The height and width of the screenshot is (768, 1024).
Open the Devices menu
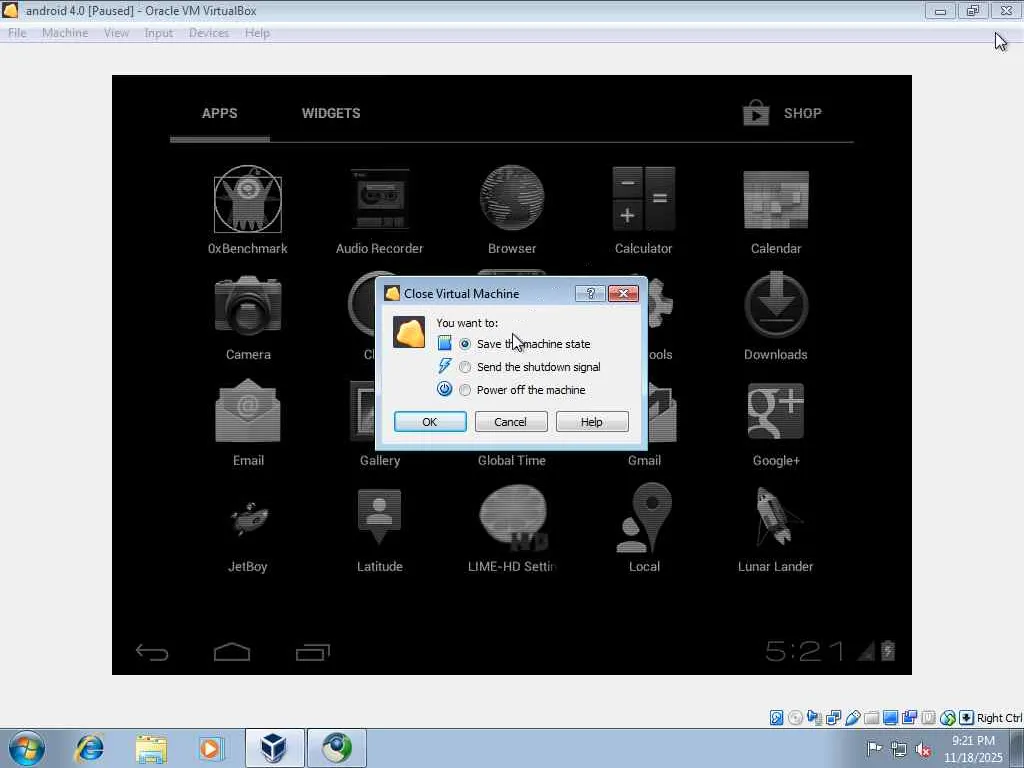[209, 33]
